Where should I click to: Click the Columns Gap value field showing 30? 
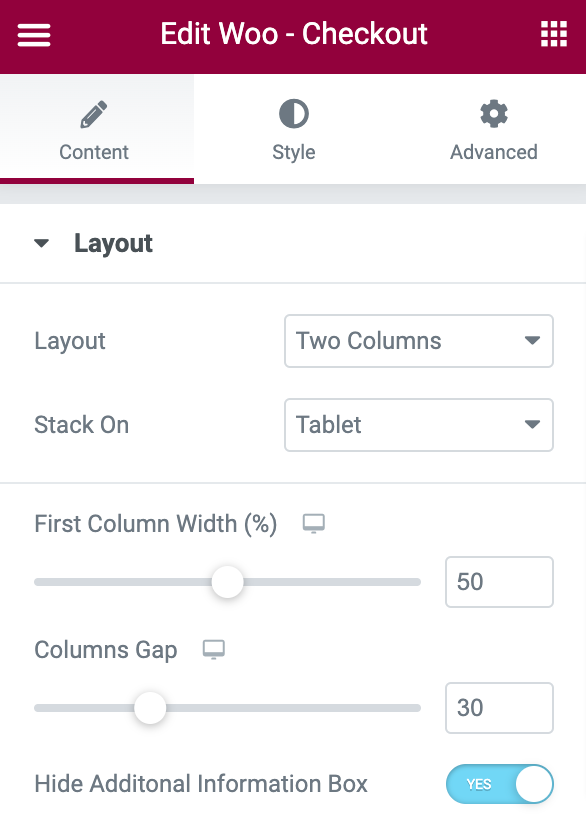pos(499,708)
